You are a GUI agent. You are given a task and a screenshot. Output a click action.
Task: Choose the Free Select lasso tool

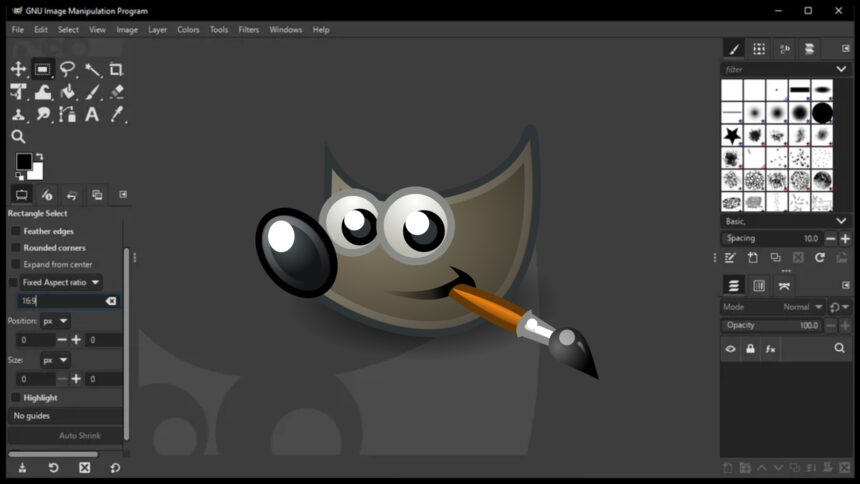tap(67, 69)
